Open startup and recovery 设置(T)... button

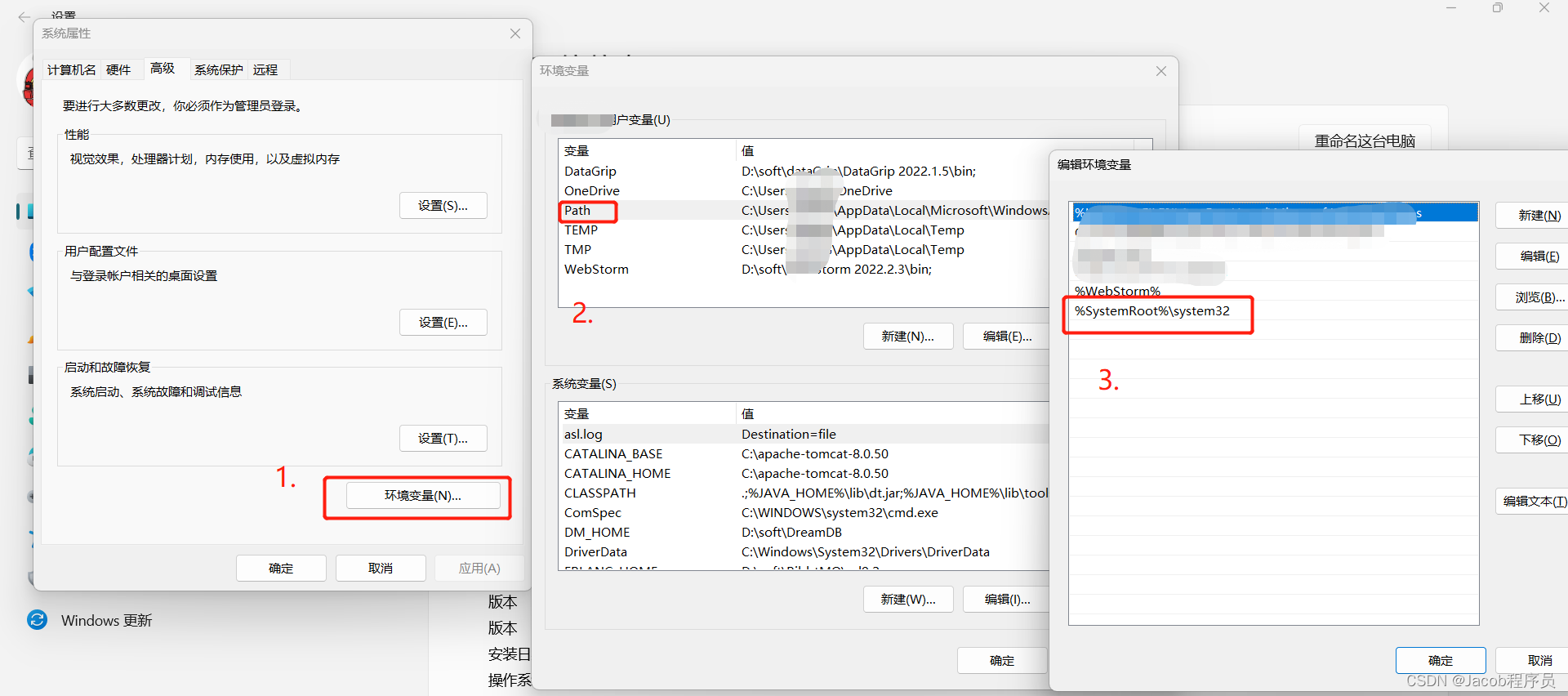pos(443,439)
